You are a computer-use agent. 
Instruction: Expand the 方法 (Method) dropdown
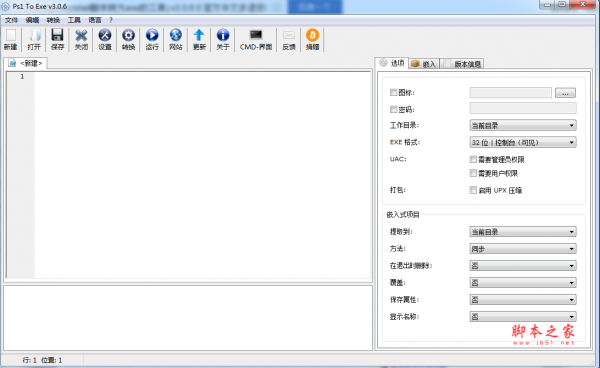pyautogui.click(x=523, y=249)
